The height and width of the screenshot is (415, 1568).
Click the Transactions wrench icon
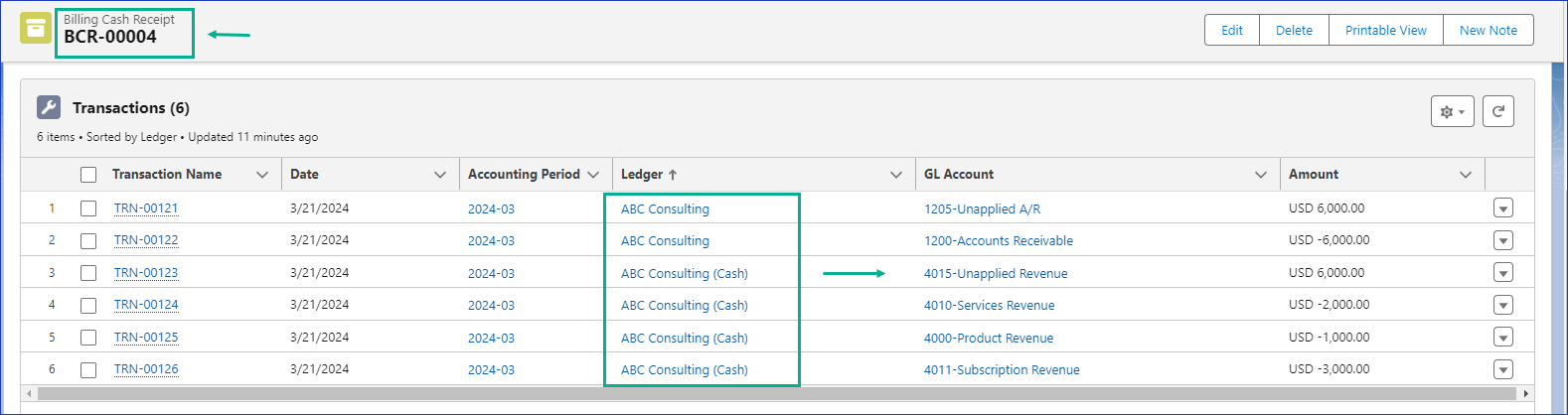(49, 107)
